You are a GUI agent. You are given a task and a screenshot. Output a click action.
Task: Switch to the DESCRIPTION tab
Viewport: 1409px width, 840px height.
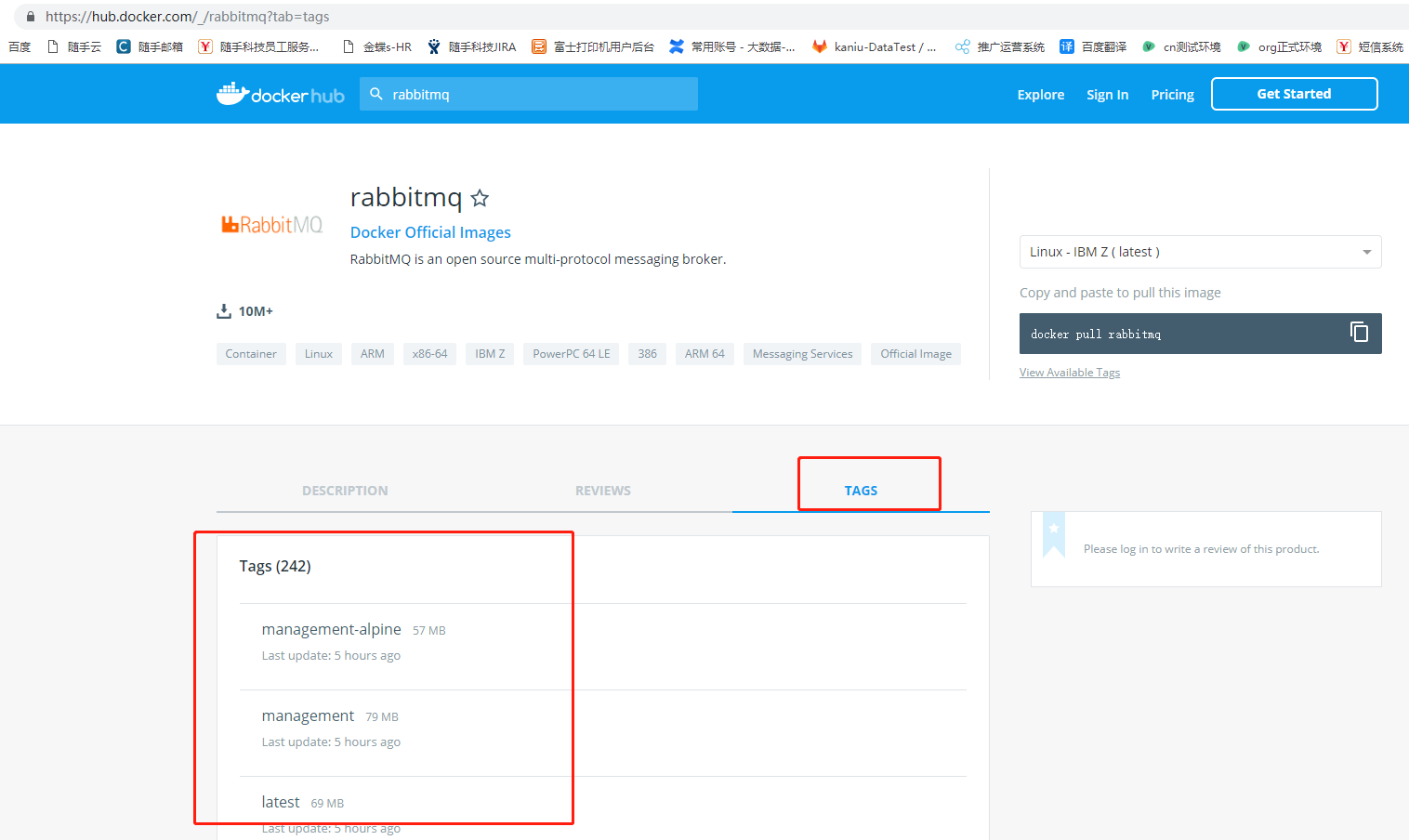point(345,491)
